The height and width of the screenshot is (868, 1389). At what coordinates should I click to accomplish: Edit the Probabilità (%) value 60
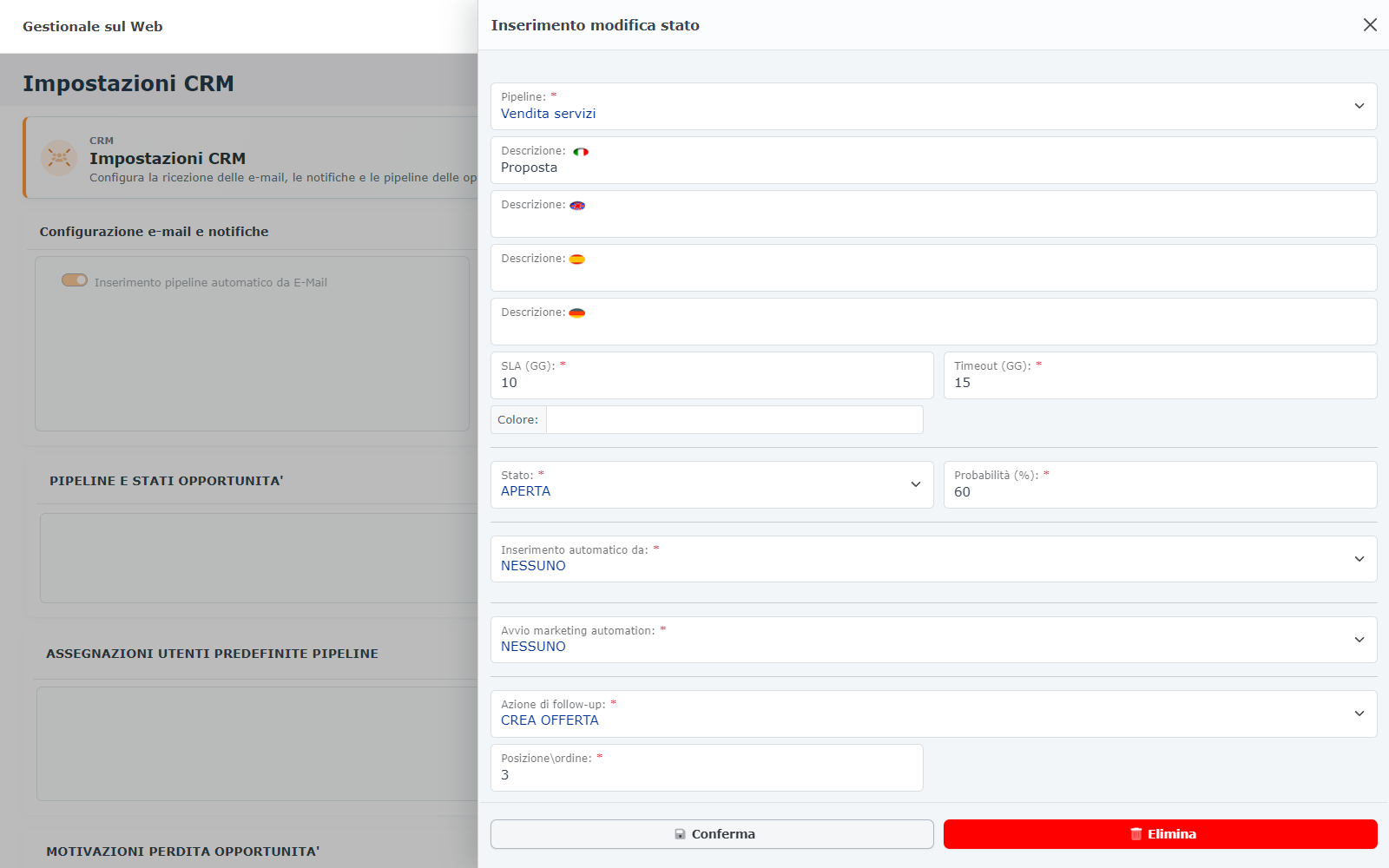pos(1161,484)
